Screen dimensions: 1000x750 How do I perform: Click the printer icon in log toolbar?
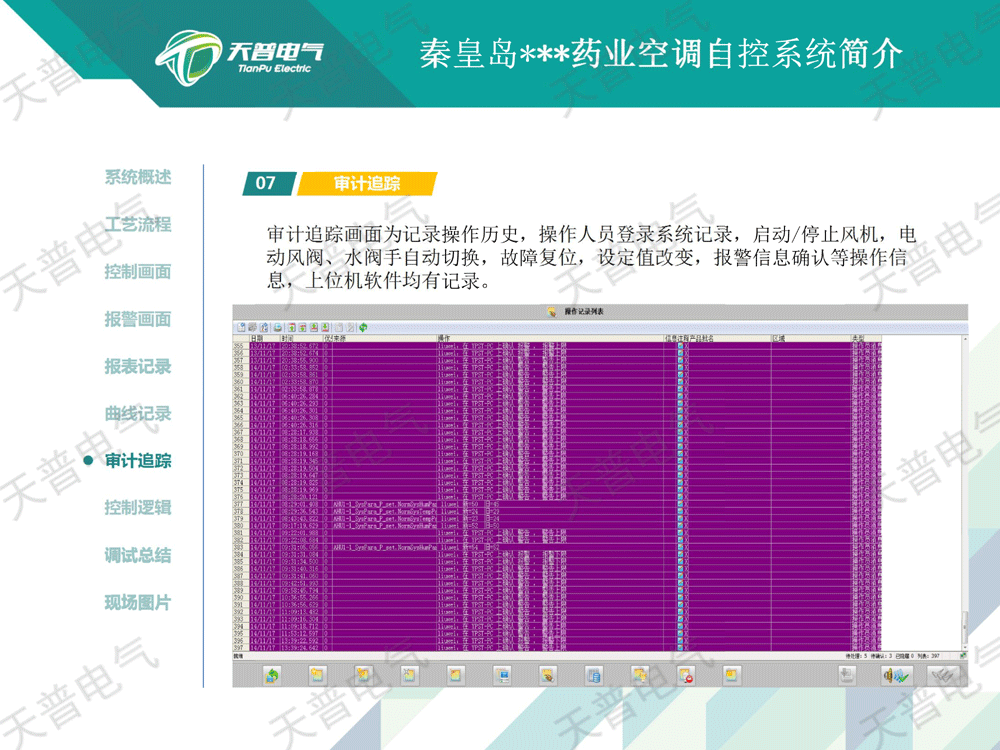(x=278, y=327)
